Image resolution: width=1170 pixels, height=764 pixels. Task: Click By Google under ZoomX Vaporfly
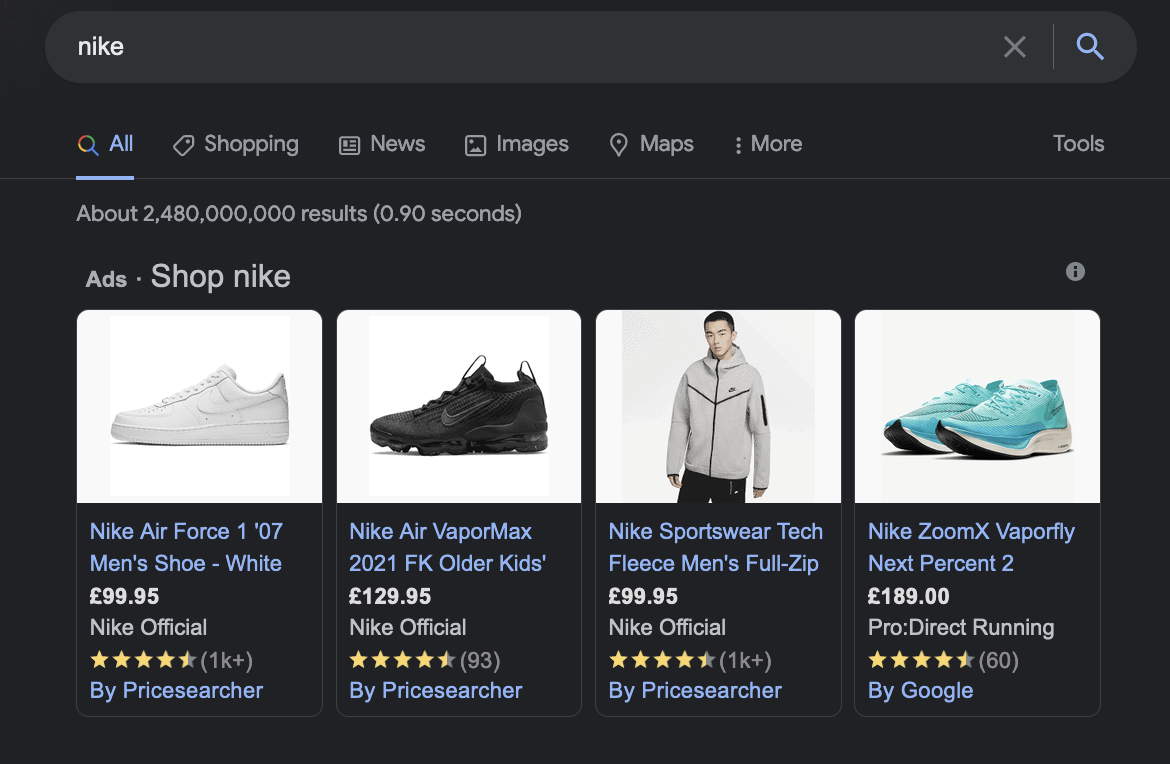(x=920, y=691)
